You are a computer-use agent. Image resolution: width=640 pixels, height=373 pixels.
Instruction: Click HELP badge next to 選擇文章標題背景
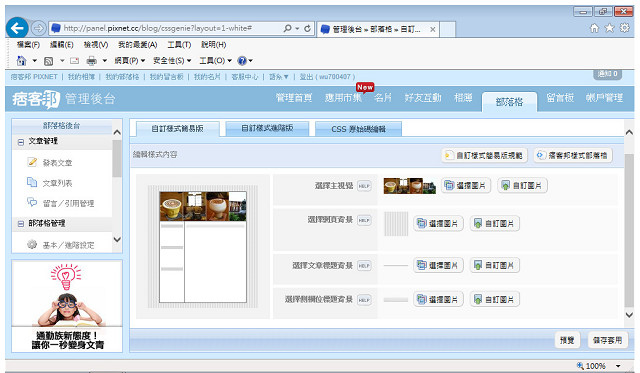364,266
